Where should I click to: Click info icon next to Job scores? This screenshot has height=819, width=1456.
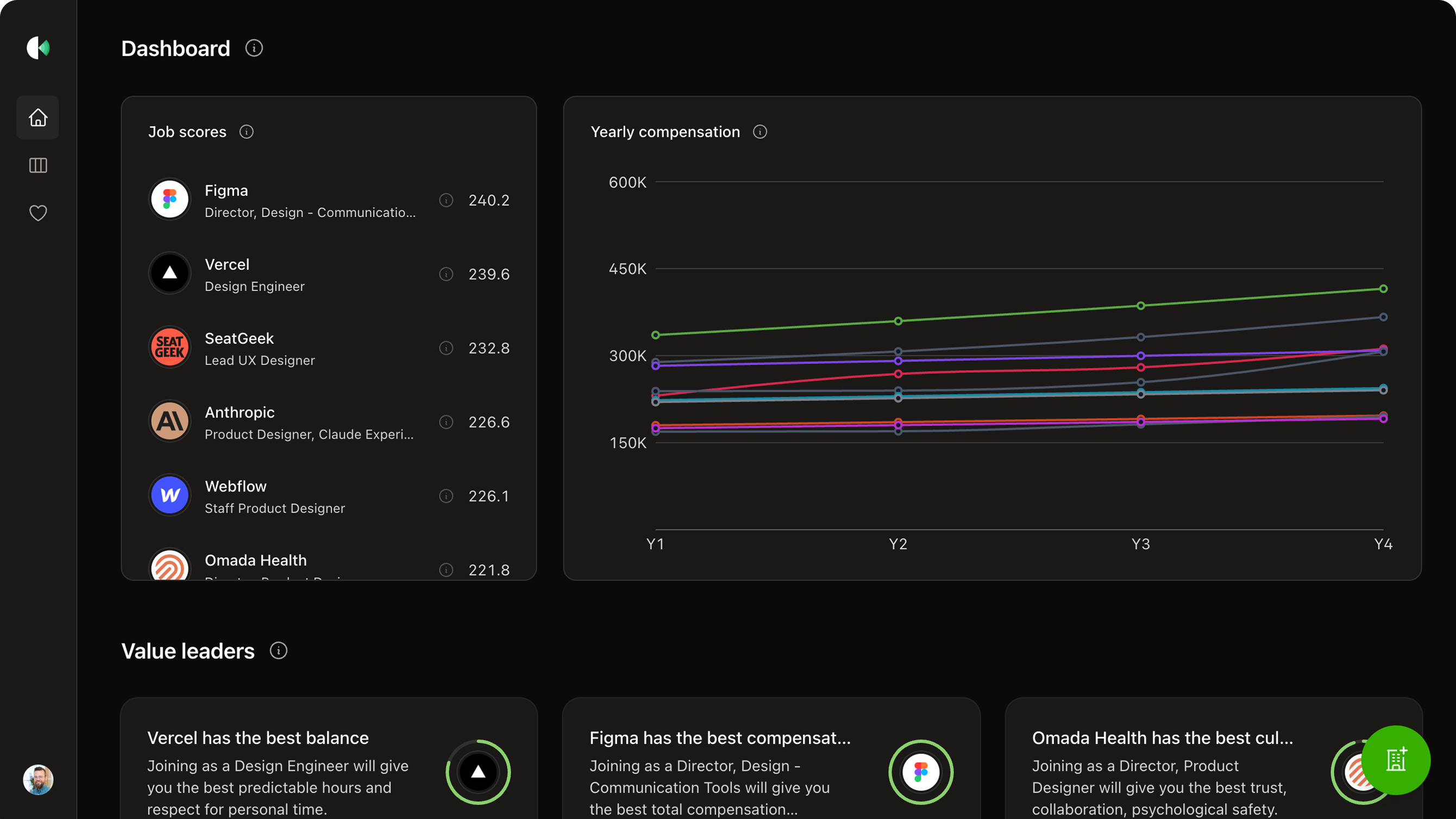pos(247,131)
